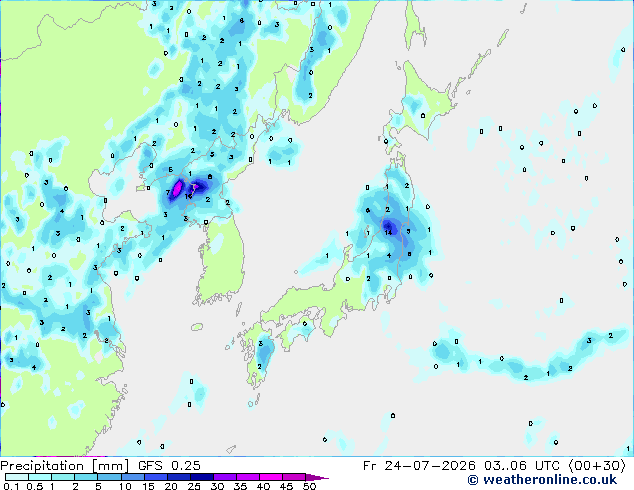Open the weatheronline.co.uk copyright link

542,480
